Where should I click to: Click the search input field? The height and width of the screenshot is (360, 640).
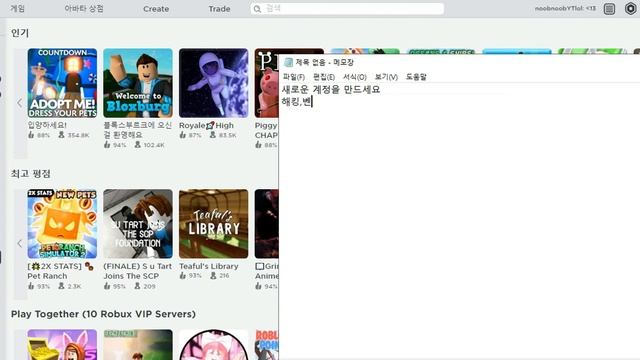[x=347, y=9]
